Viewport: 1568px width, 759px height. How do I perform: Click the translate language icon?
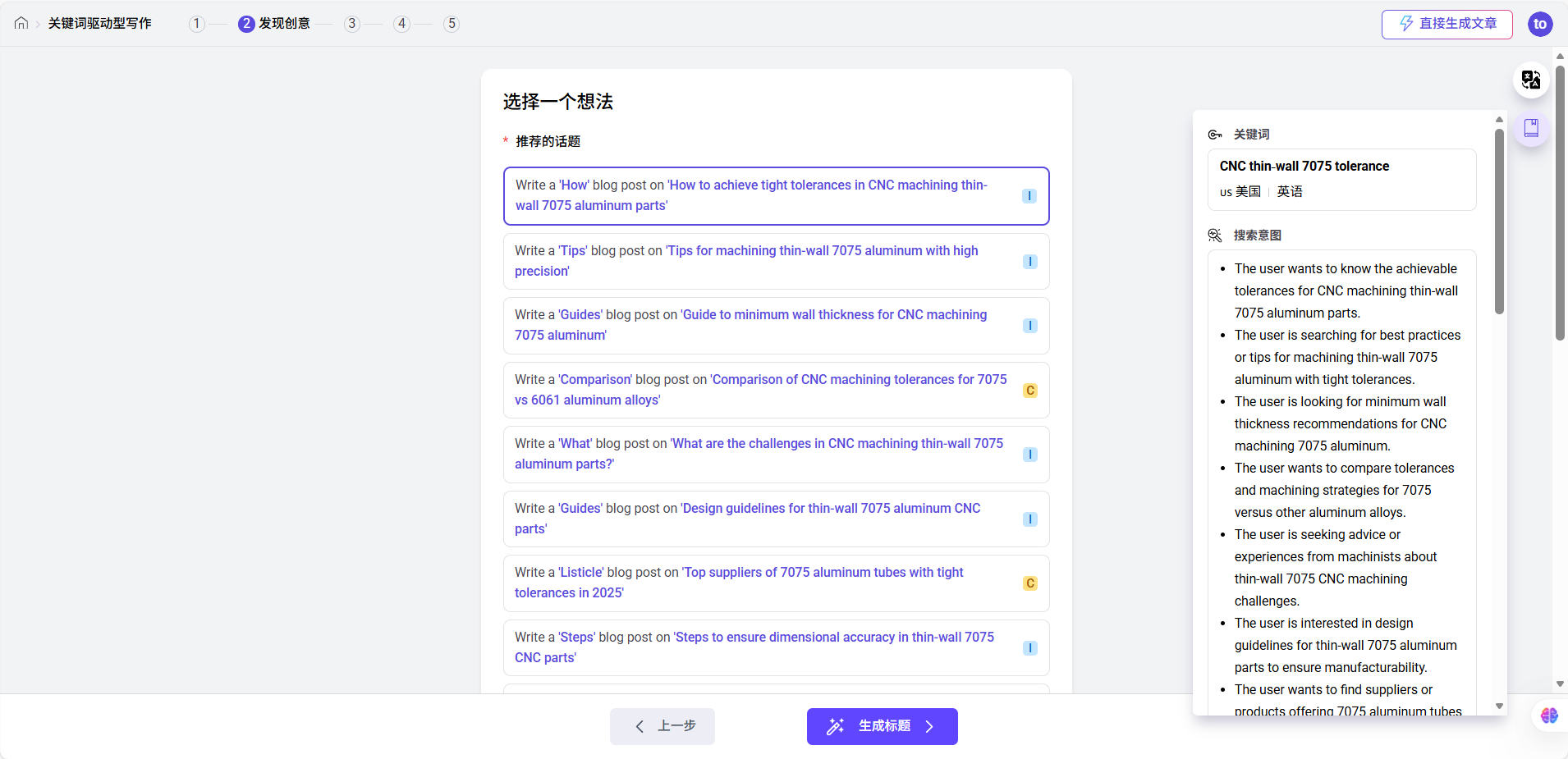[x=1530, y=80]
